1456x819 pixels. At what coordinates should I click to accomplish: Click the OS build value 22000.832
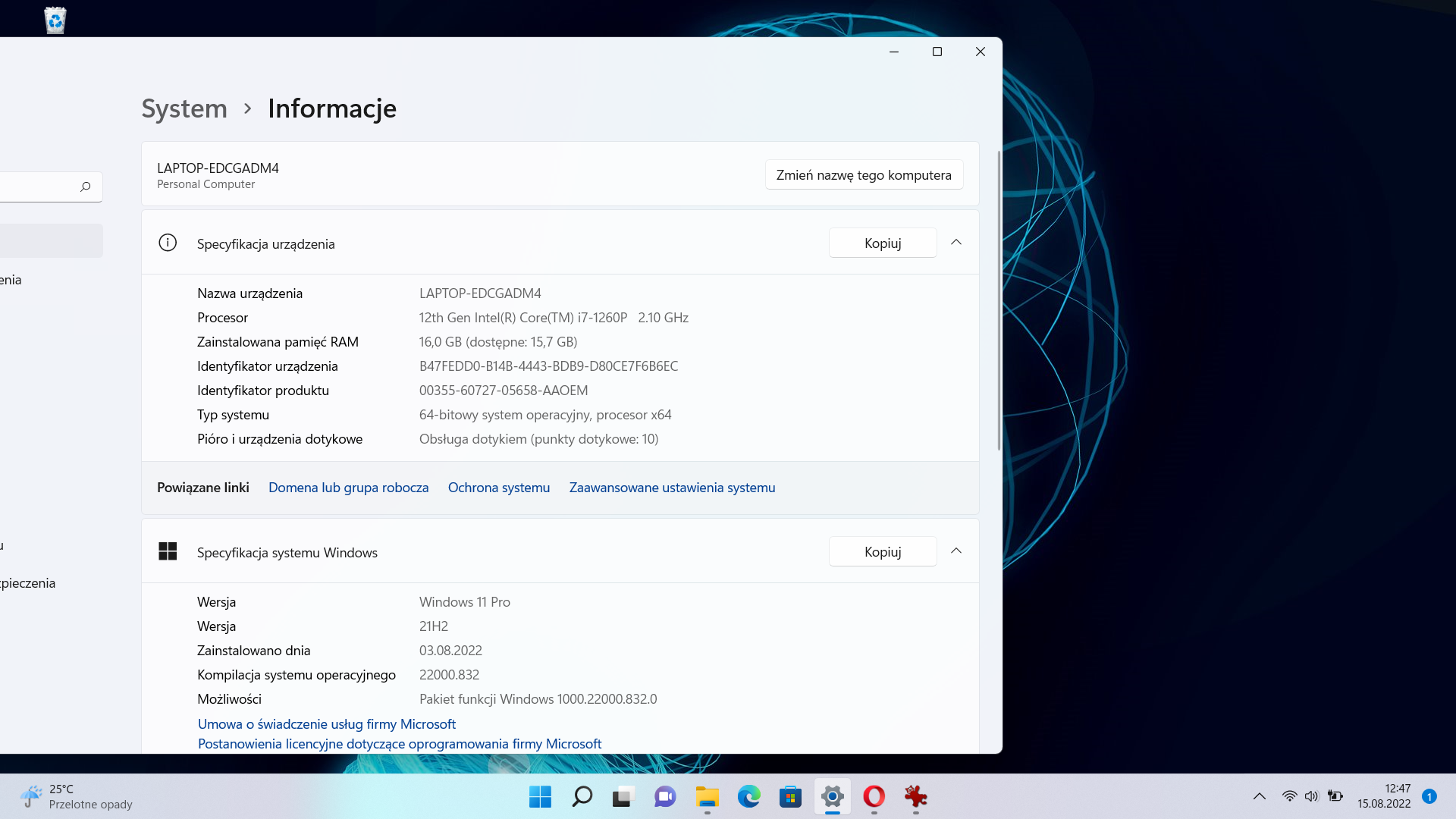tap(449, 675)
